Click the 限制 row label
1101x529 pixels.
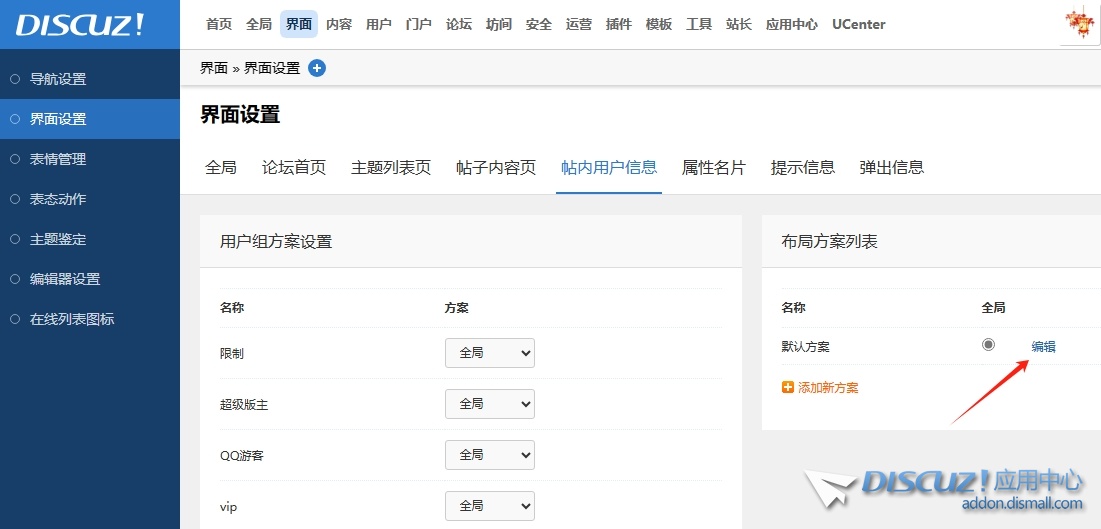pos(232,354)
